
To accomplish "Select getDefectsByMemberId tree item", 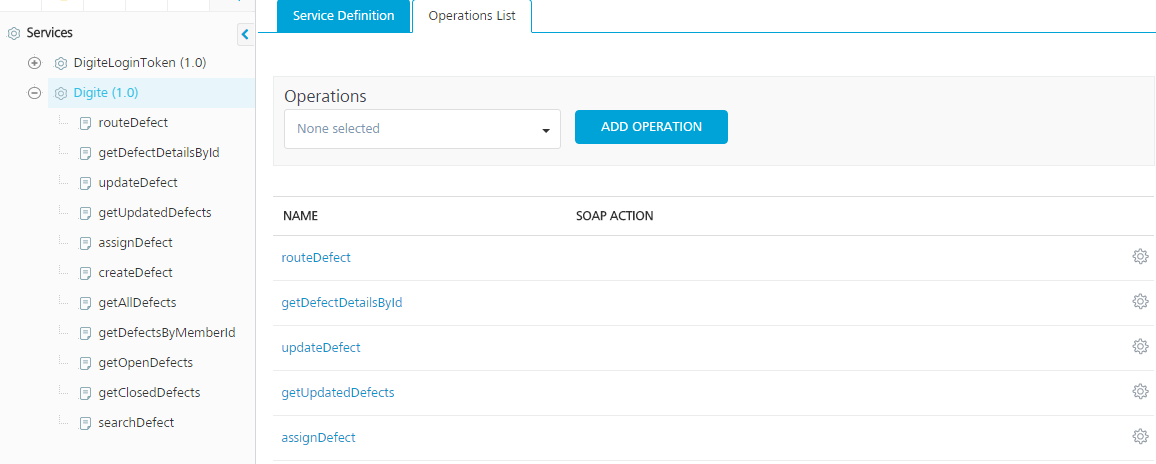I will pyautogui.click(x=167, y=333).
